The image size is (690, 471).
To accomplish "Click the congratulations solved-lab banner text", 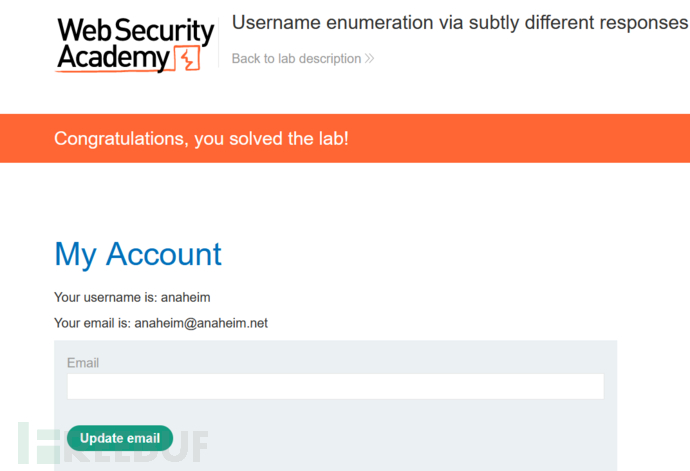I will coord(201,138).
